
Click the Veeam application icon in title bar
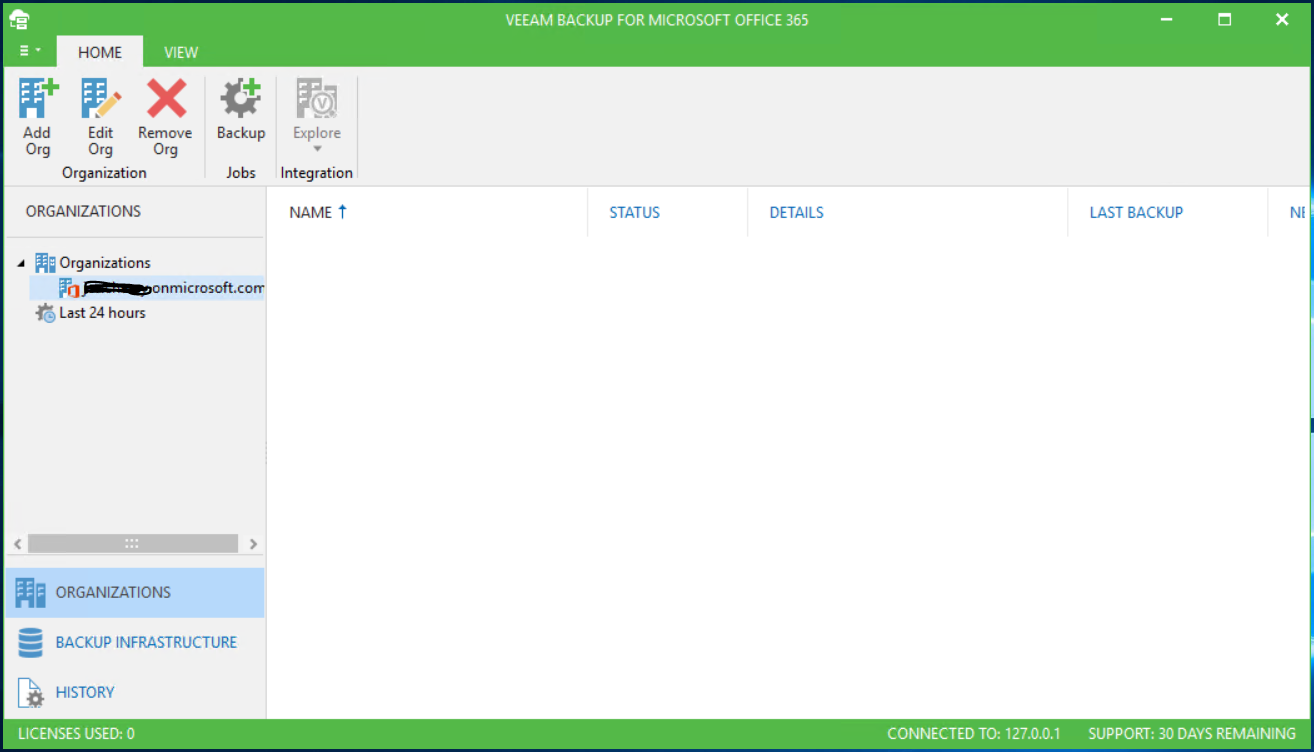[19, 19]
